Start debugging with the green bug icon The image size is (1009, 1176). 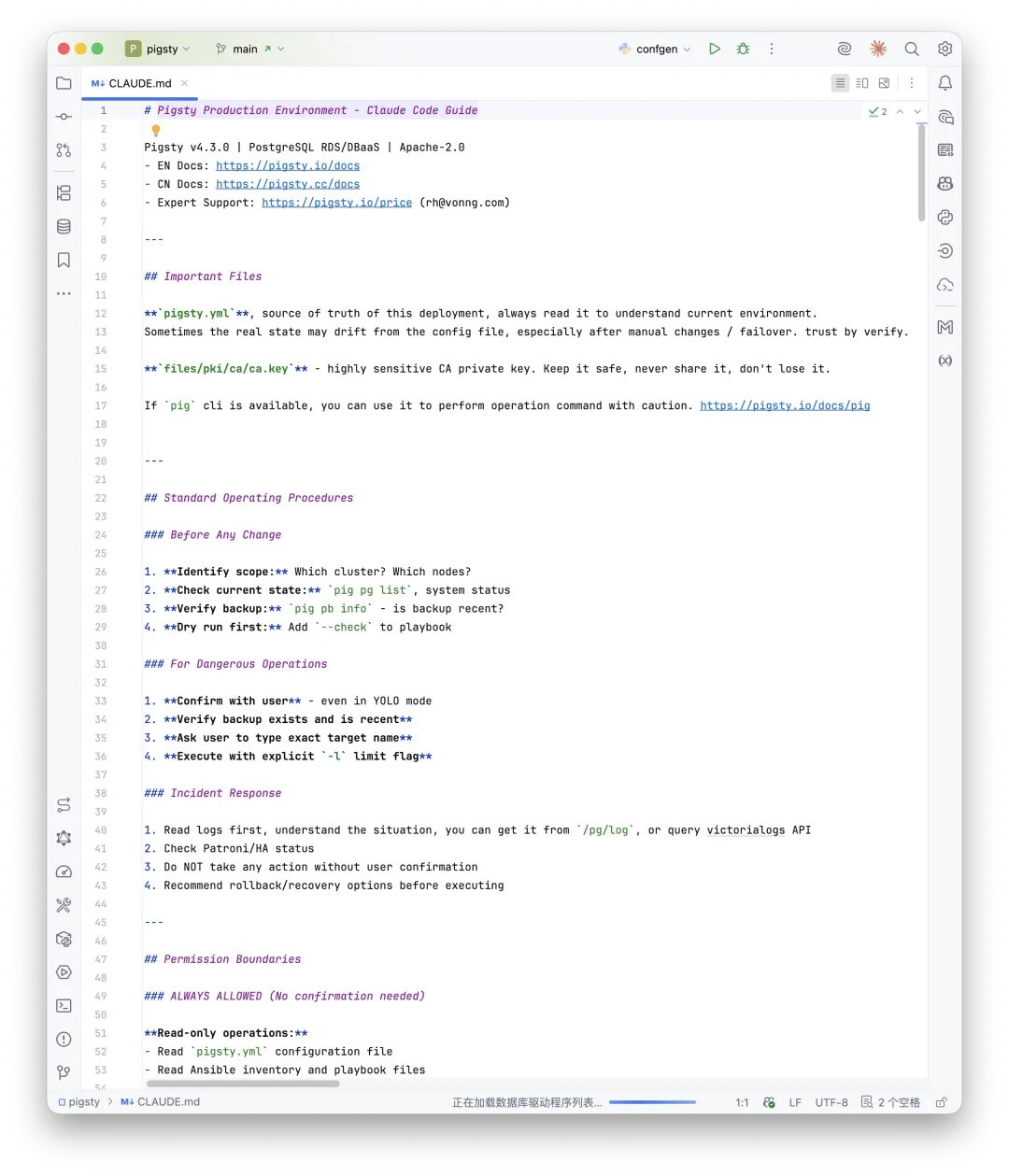point(743,49)
